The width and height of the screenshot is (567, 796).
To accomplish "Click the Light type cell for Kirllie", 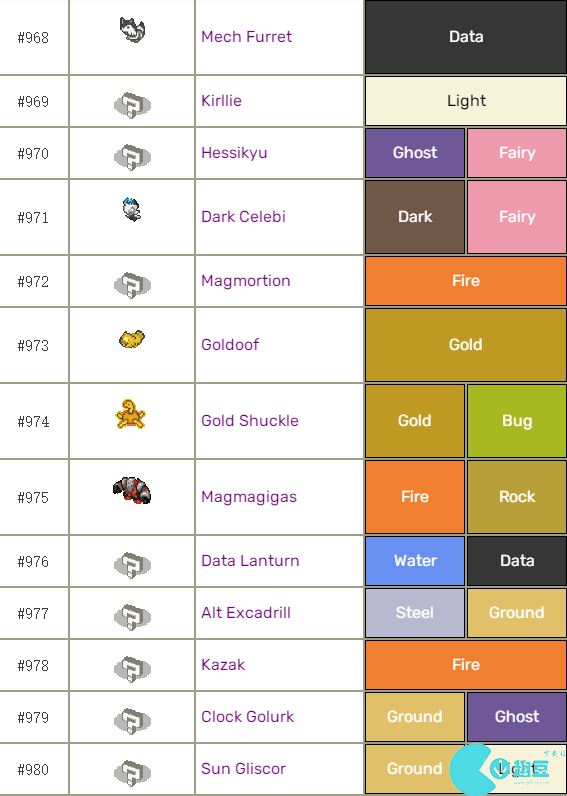I will click(x=466, y=101).
